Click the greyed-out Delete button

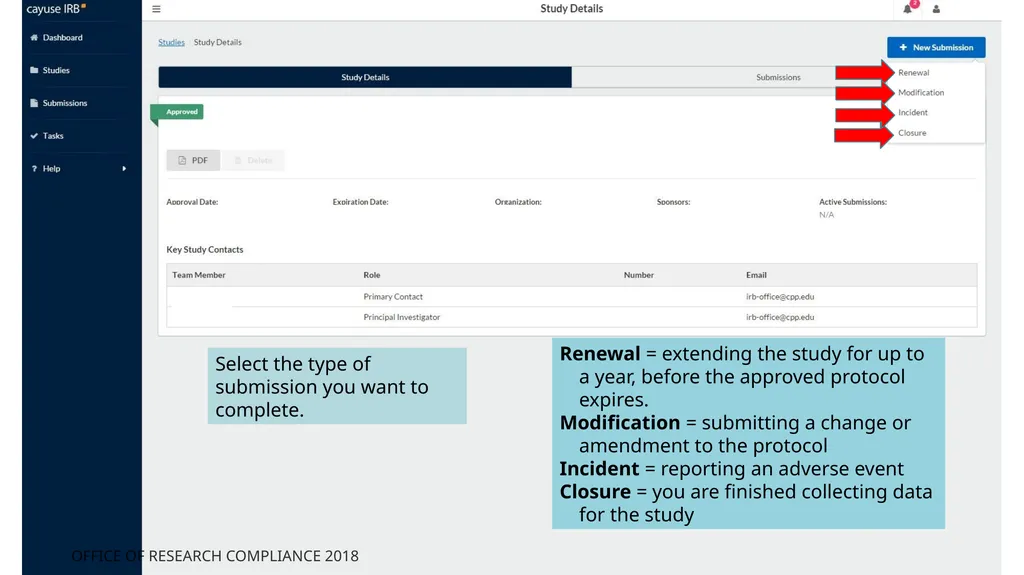[253, 160]
